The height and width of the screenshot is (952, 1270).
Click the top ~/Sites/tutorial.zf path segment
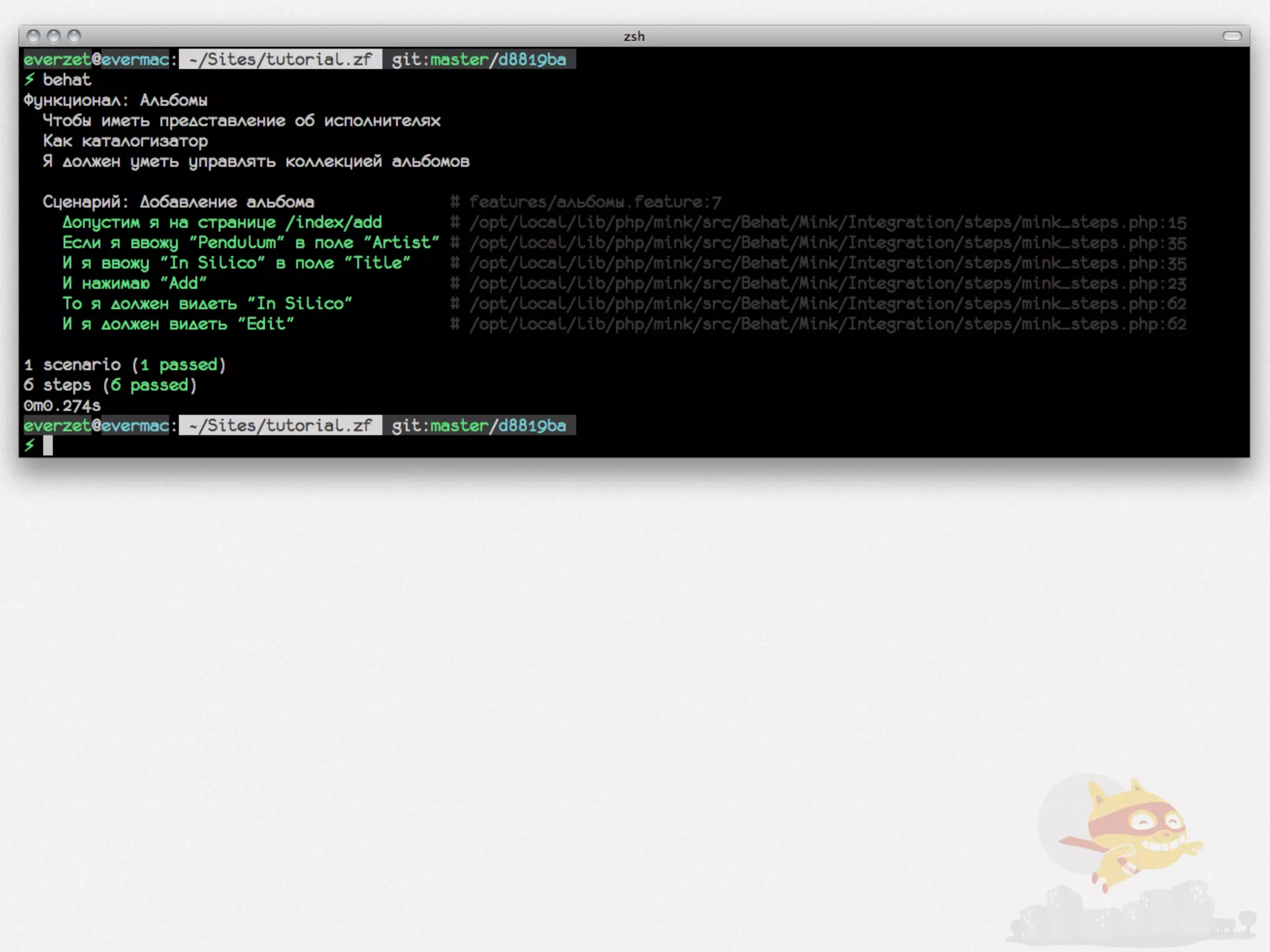pos(280,59)
